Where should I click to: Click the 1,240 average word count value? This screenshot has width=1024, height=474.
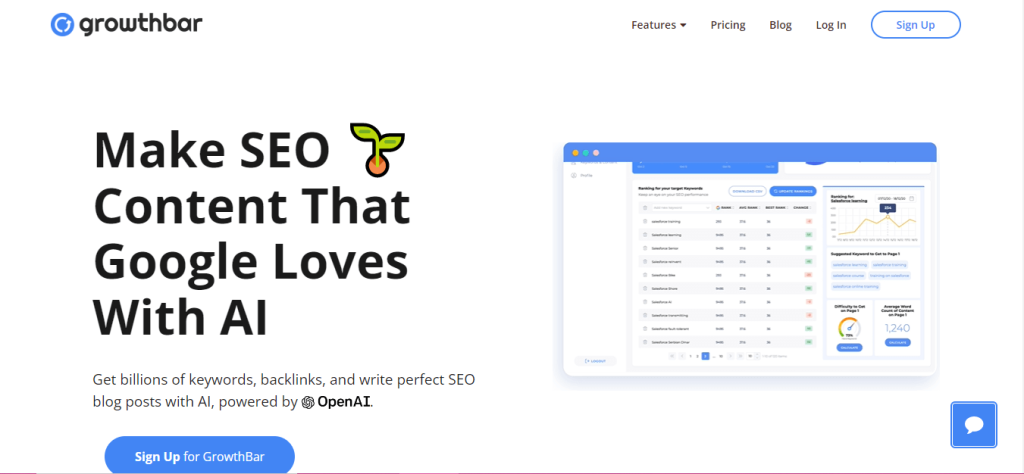(x=898, y=328)
